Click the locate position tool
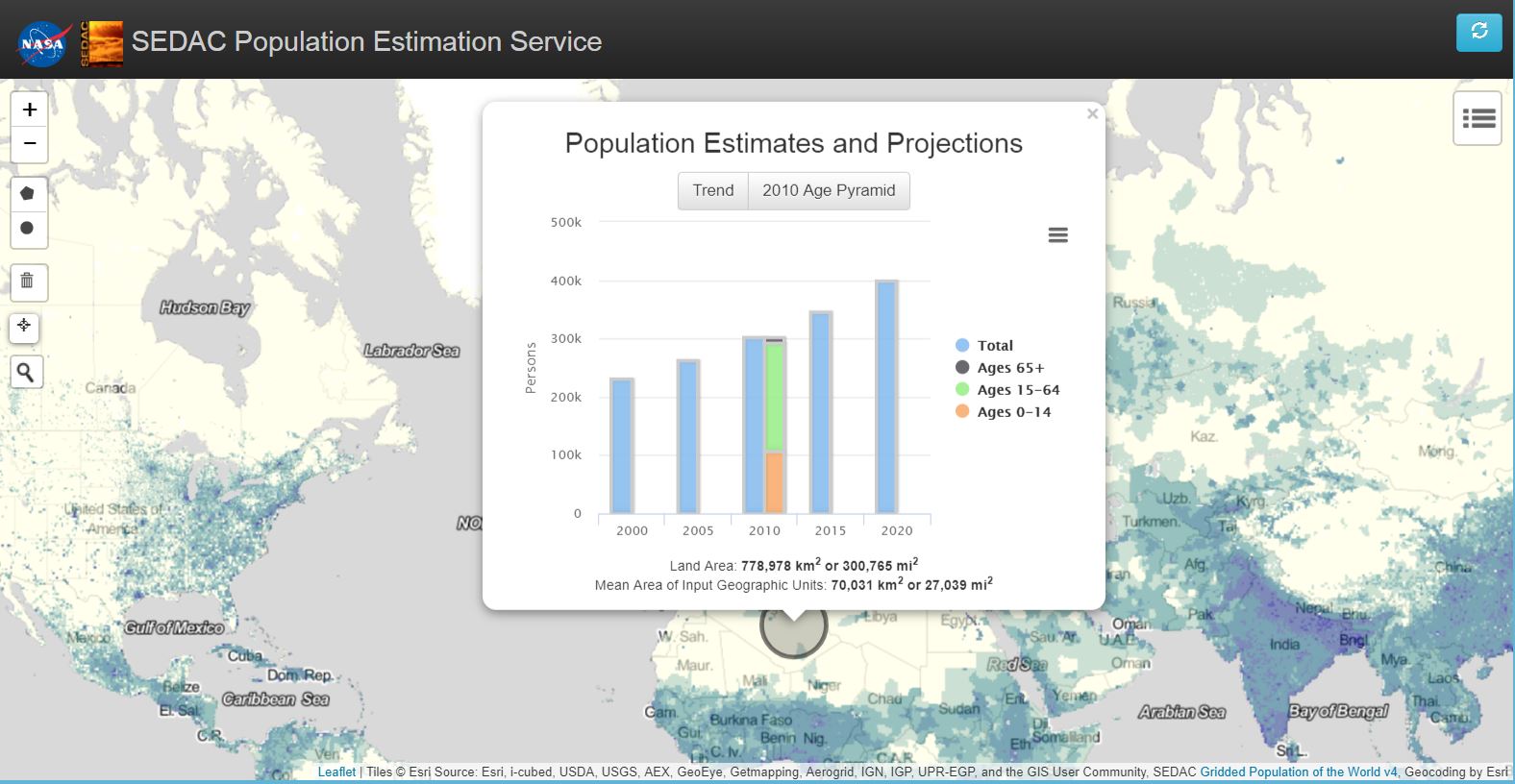 [24, 326]
